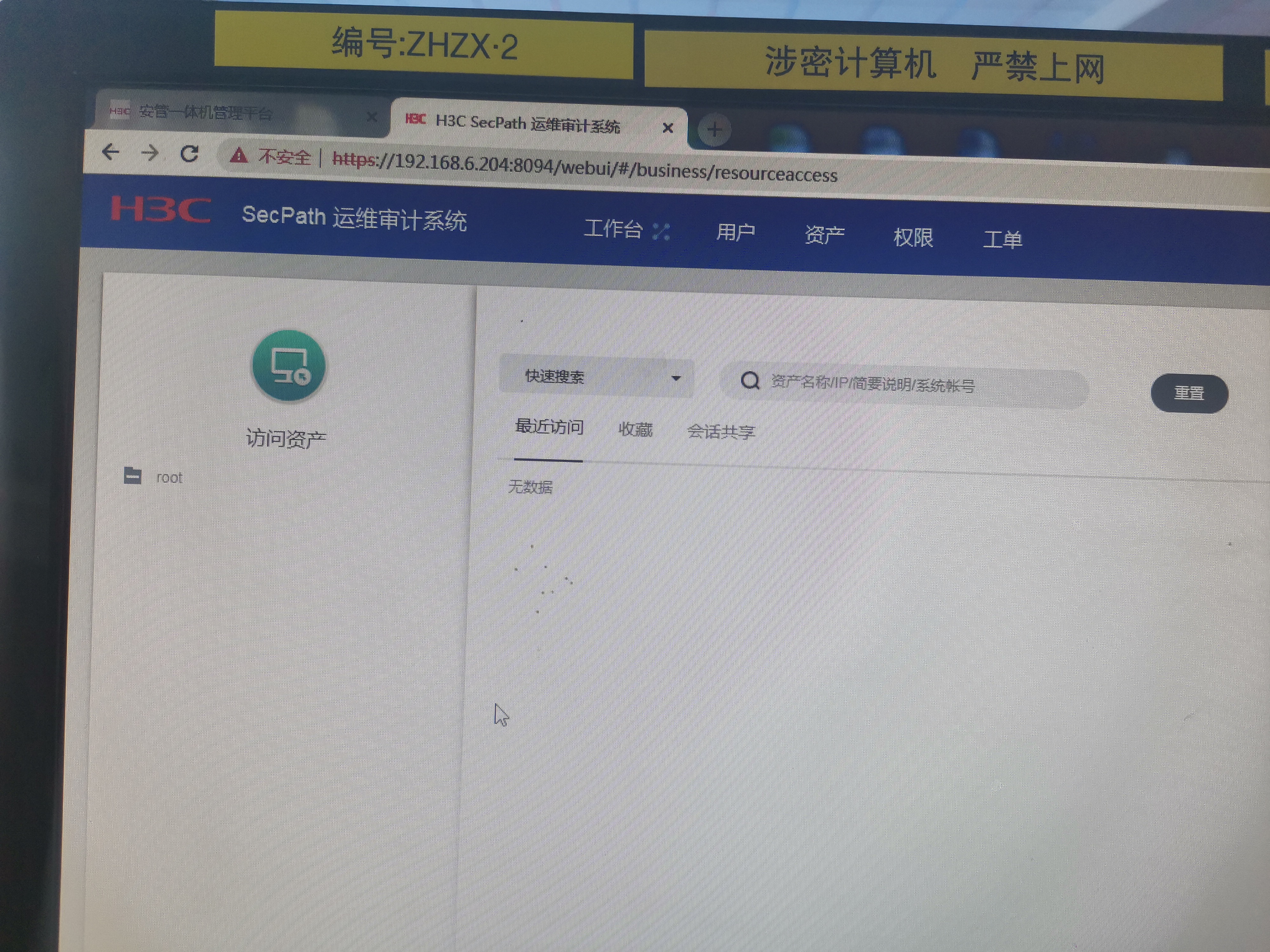Click the icon beside 工作台 menu
This screenshot has height=952, width=1270.
[661, 231]
